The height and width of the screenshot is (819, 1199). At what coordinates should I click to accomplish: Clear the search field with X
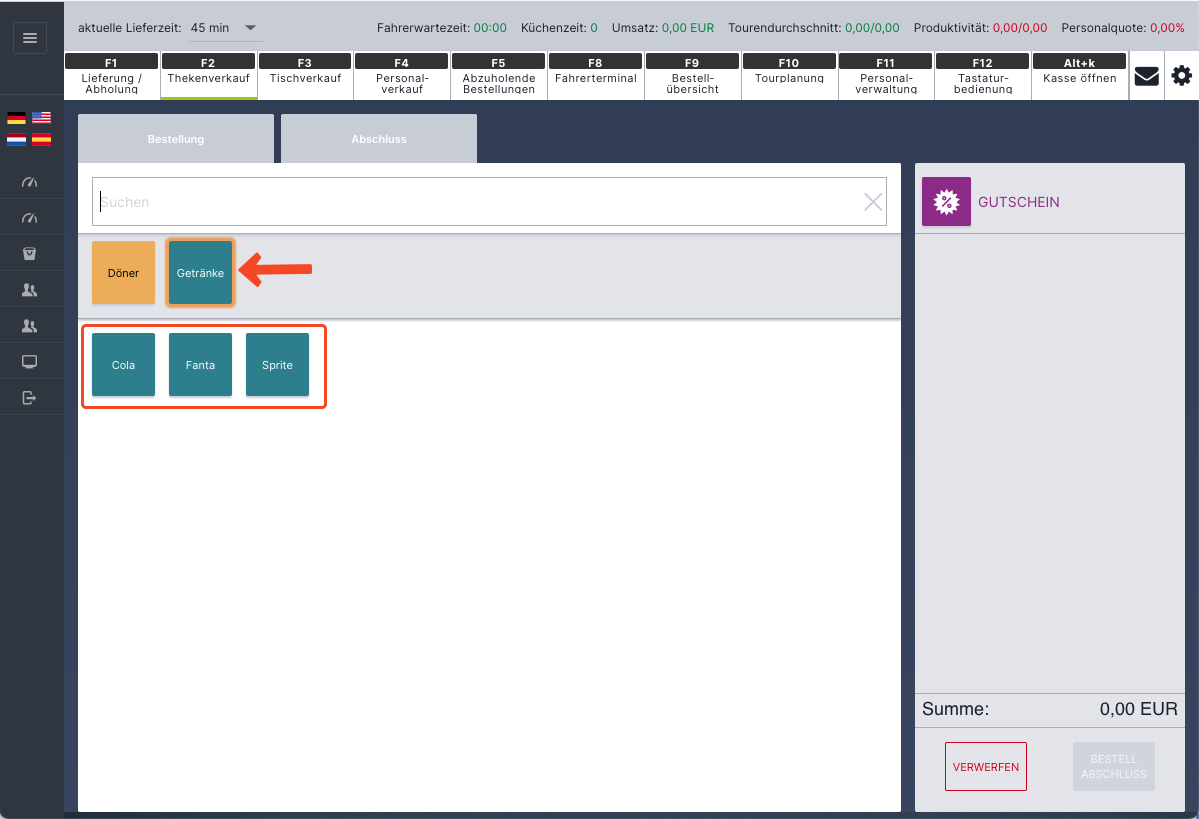tap(872, 202)
